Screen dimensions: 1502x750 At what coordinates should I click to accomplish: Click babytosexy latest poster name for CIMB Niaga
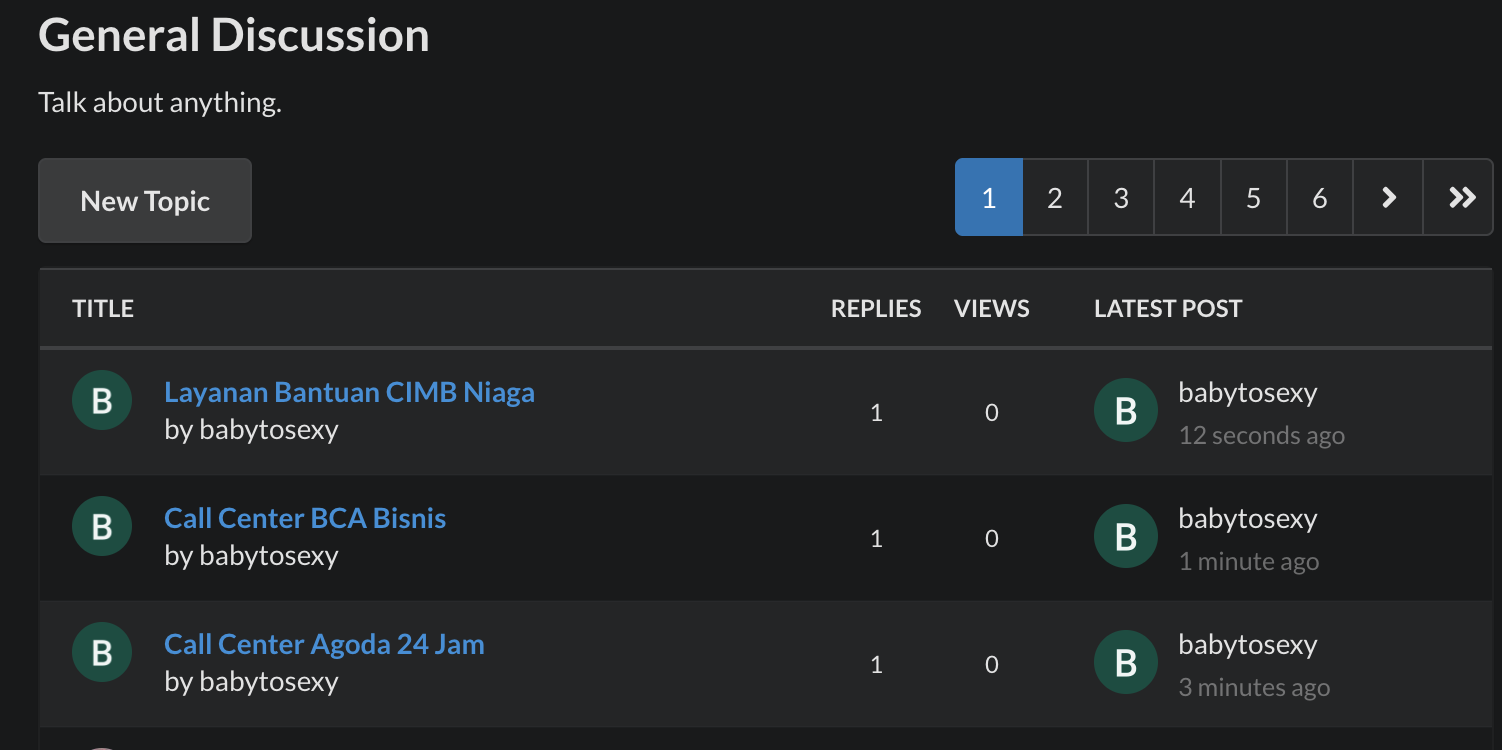click(1248, 393)
